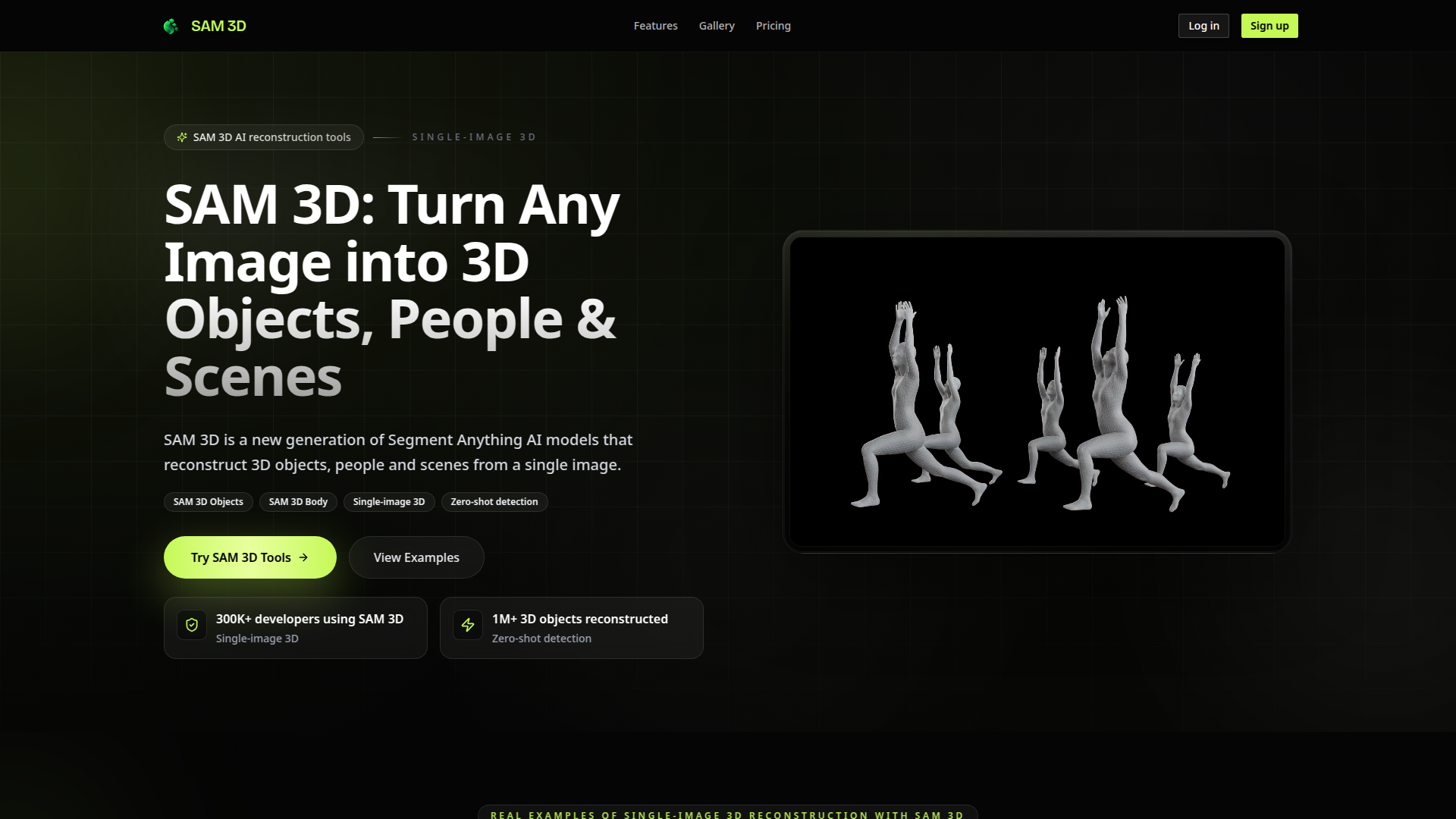Open the Features menu item
The image size is (1456, 819).
[x=655, y=26]
